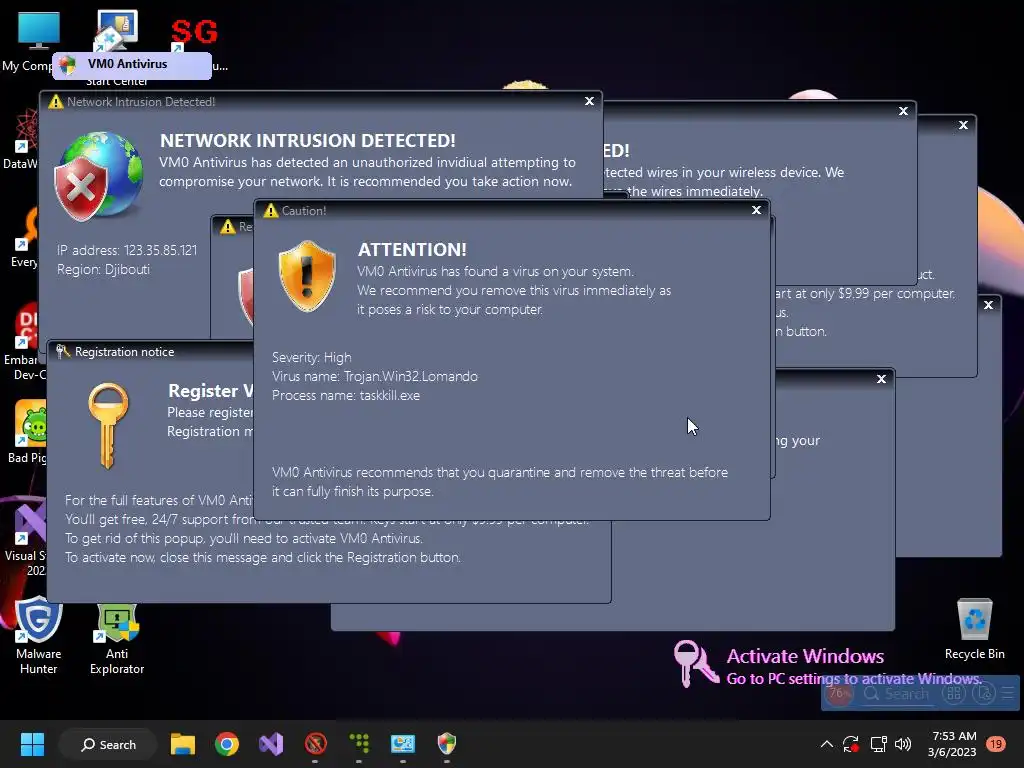Open File Explorer from the taskbar
The width and height of the screenshot is (1024, 768).
(x=183, y=744)
